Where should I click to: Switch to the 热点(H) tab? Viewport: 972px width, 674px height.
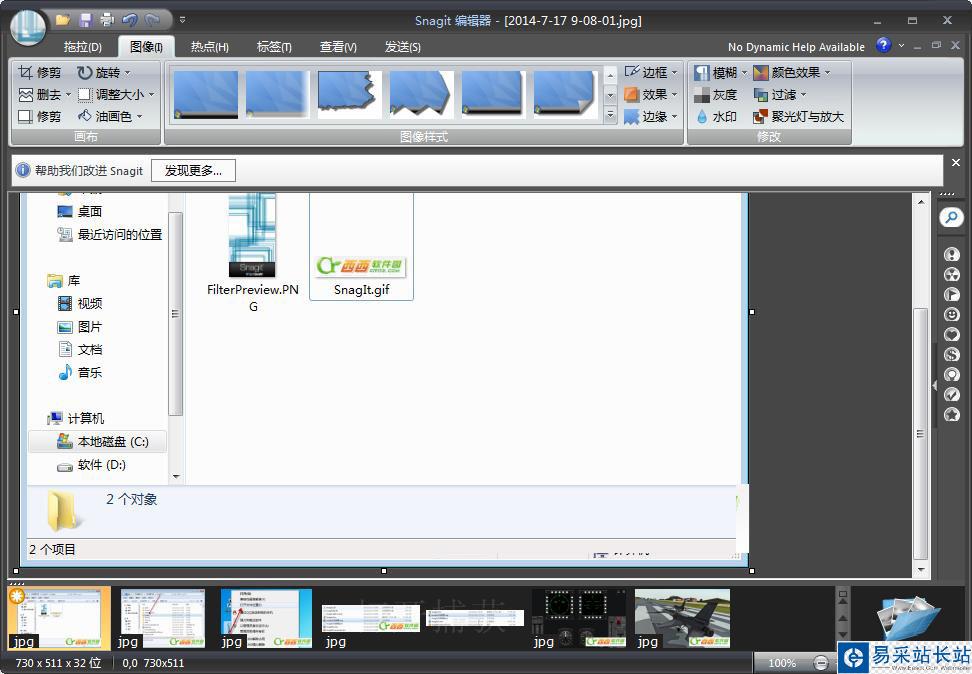pos(210,47)
